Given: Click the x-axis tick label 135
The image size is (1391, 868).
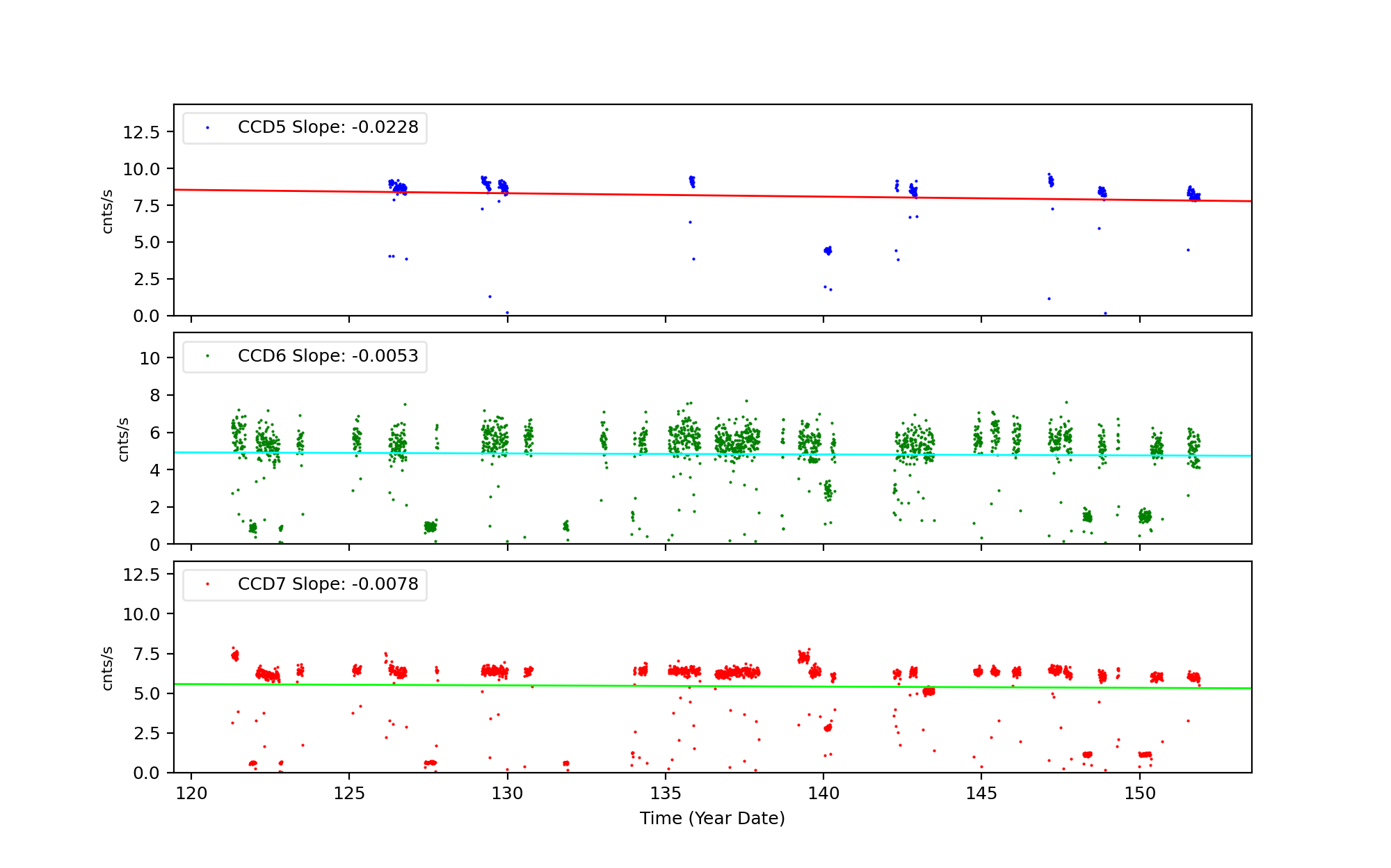Looking at the screenshot, I should pos(666,794).
